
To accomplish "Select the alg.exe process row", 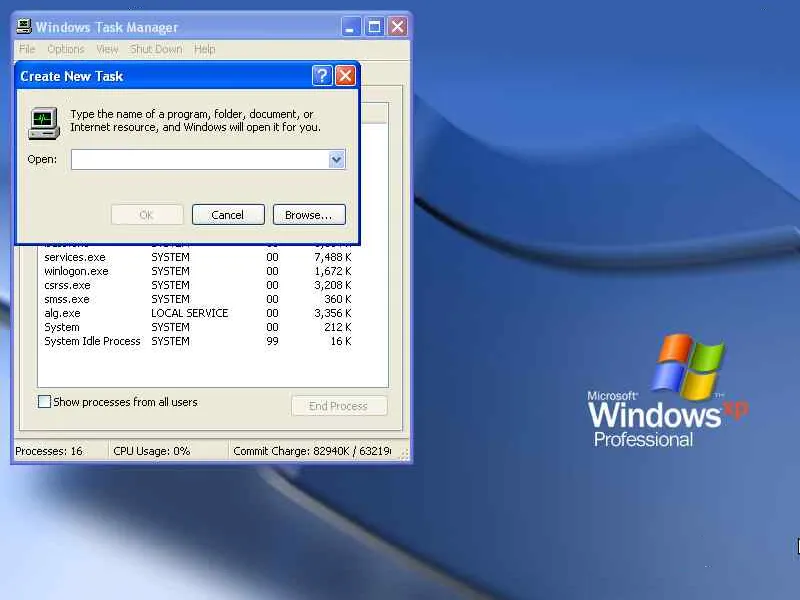I will pos(197,313).
